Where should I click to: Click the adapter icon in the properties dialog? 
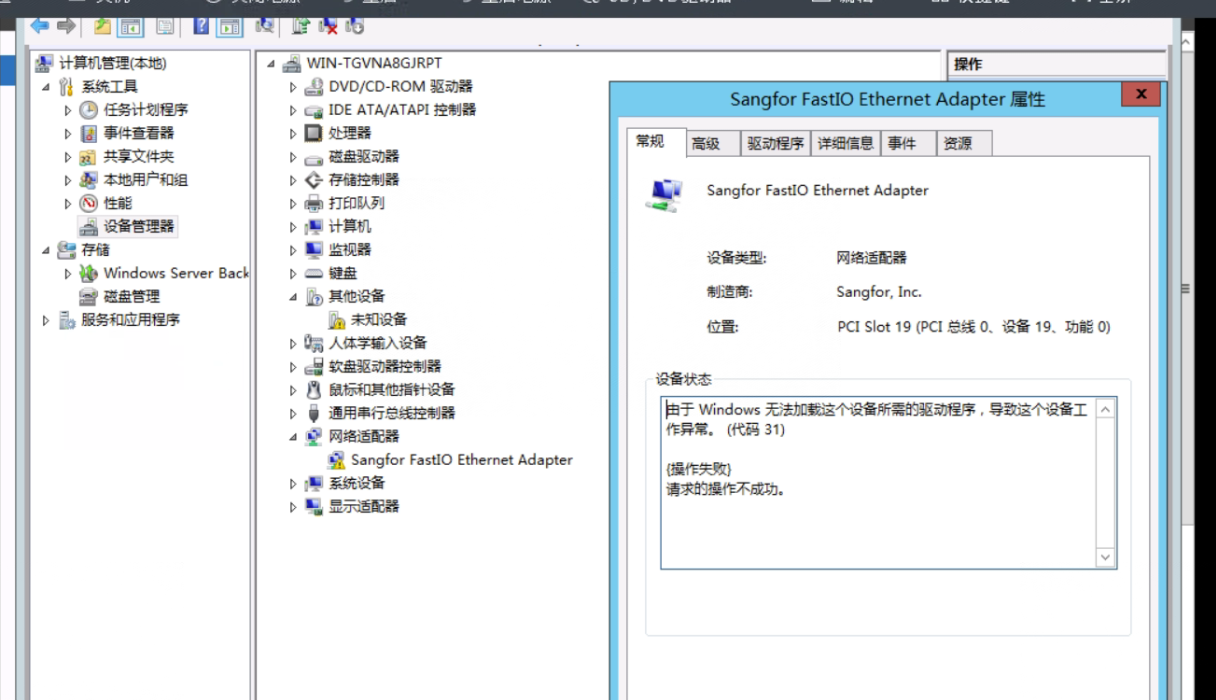664,195
